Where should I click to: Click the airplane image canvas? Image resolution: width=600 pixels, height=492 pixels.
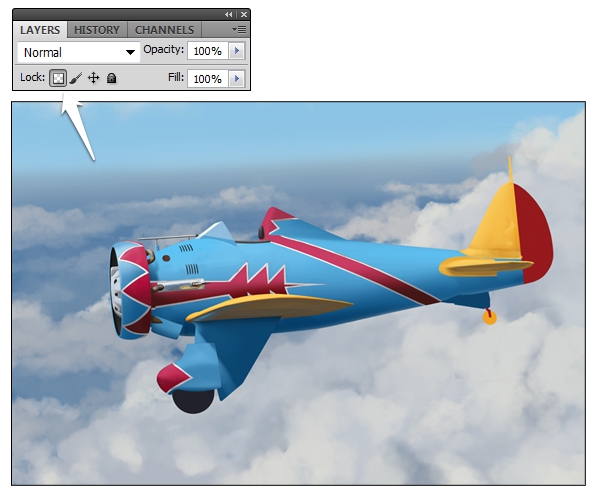pyautogui.click(x=298, y=293)
